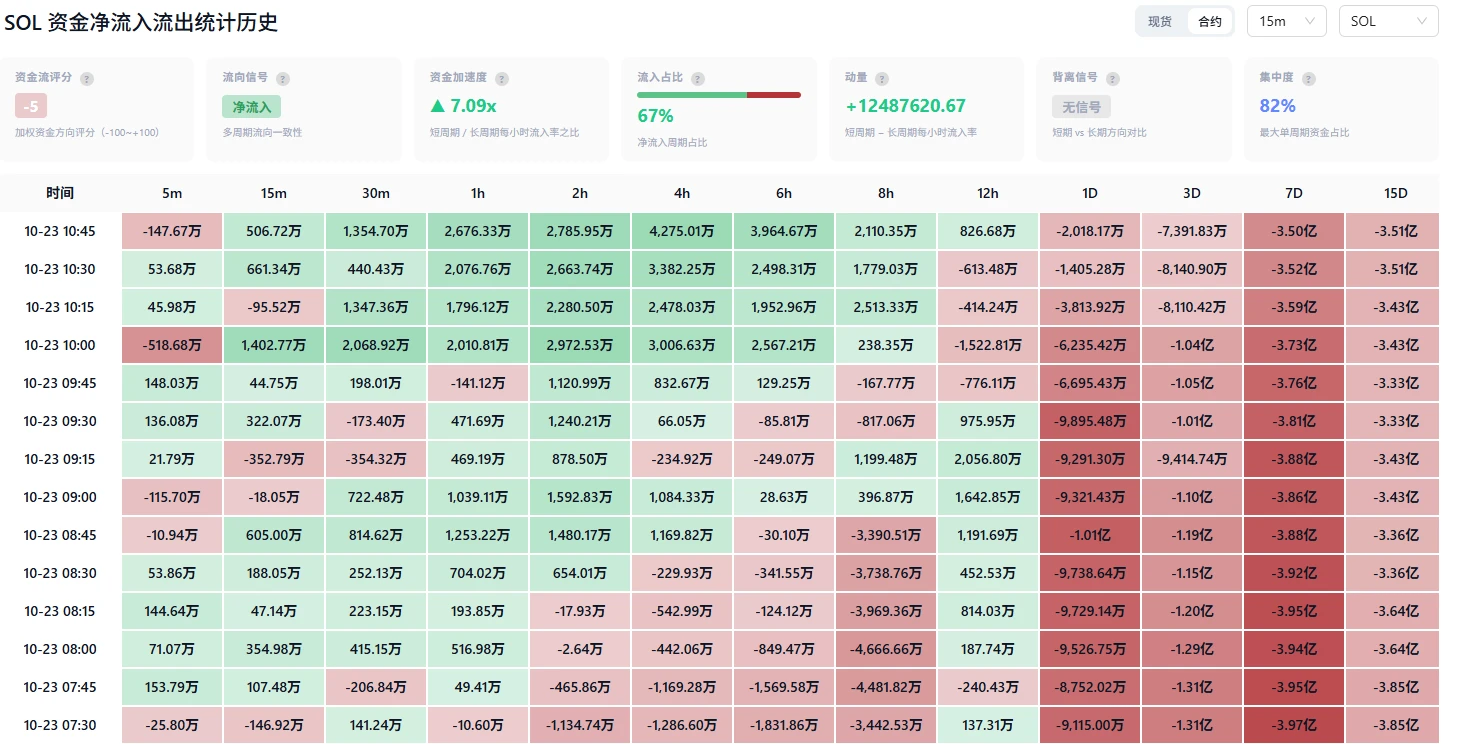Click the -5 score badge
This screenshot has width=1473, height=744.
coord(31,105)
